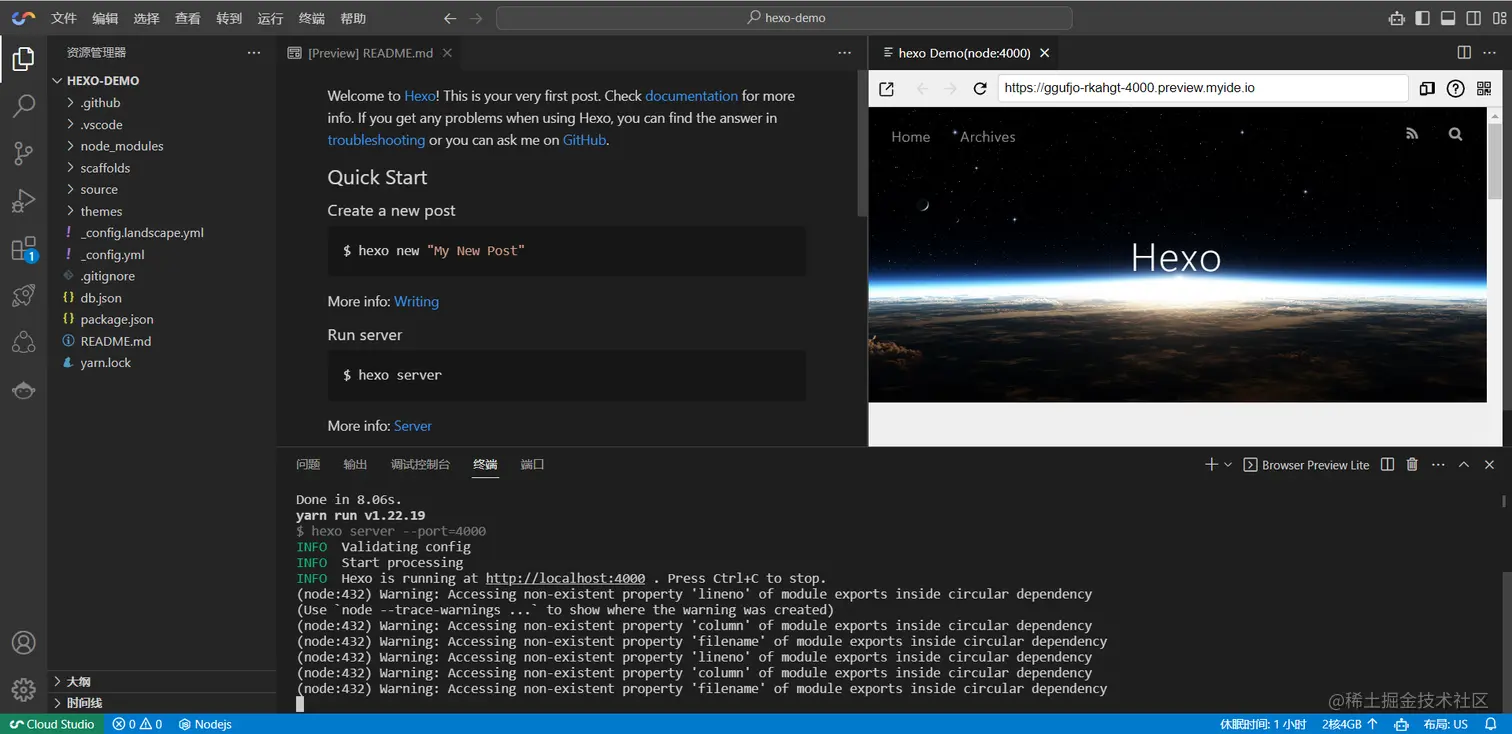Toggle device emulation icon in preview
This screenshot has height=734, width=1512.
(x=1427, y=89)
